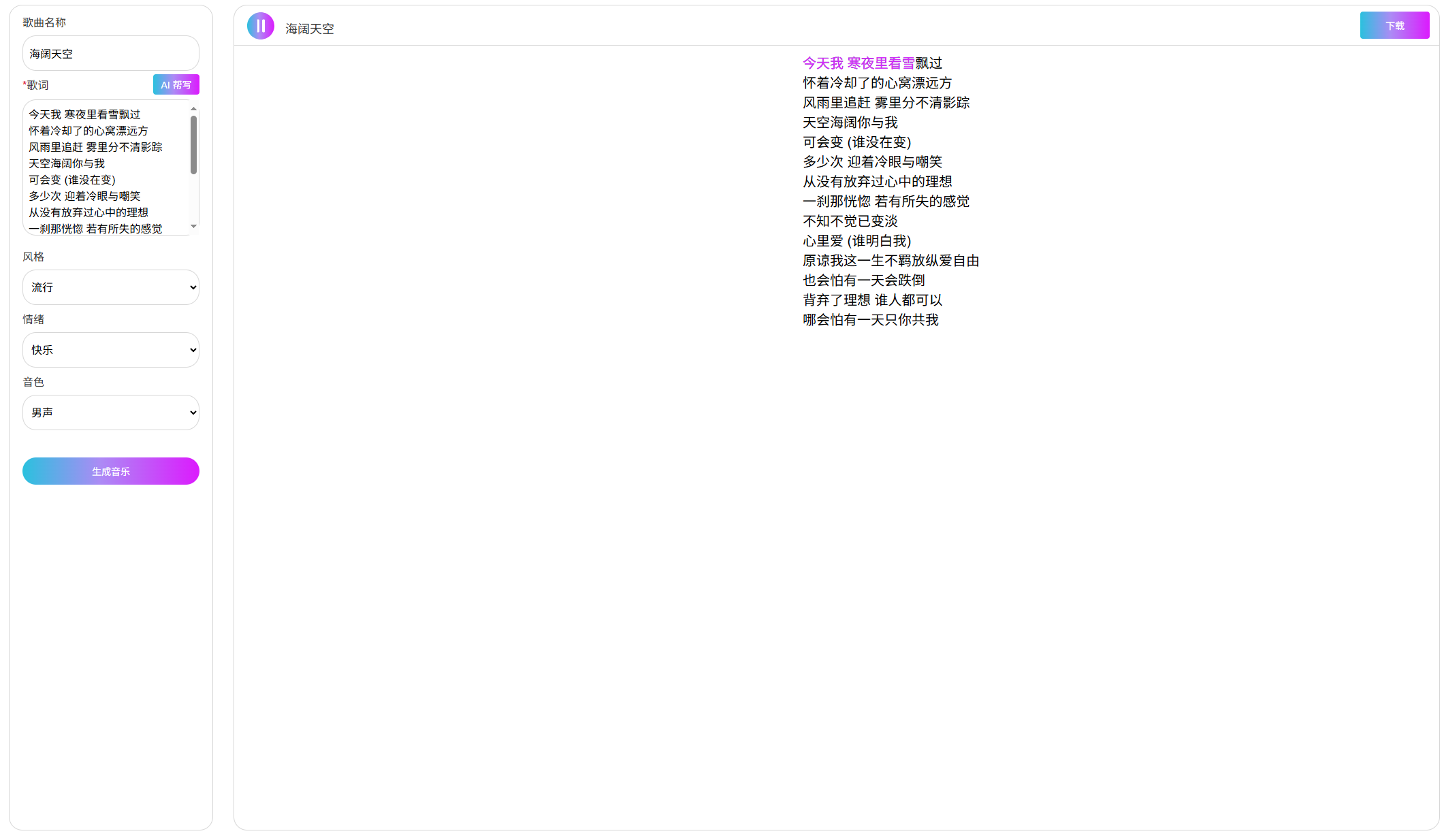Click lyric line 多少次 迎着冷眼与嘲笑

872,162
